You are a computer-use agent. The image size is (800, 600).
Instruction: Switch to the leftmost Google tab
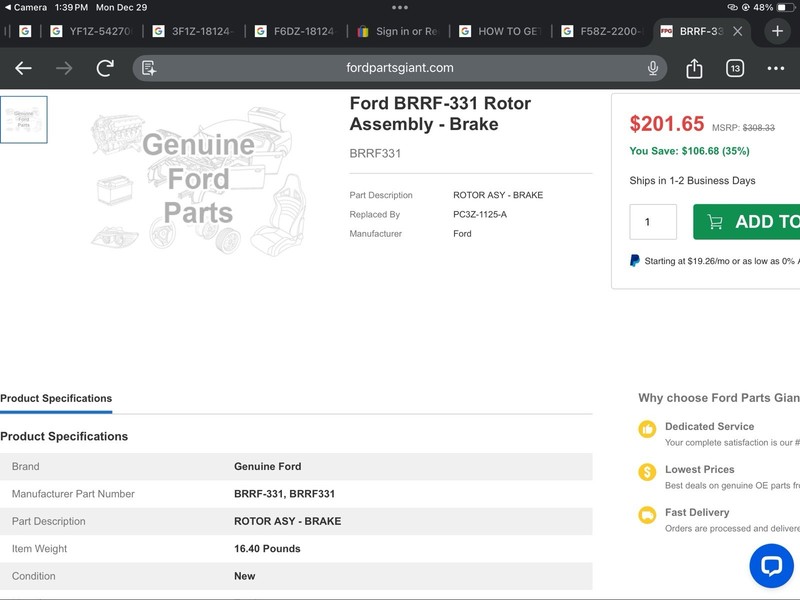click(24, 31)
